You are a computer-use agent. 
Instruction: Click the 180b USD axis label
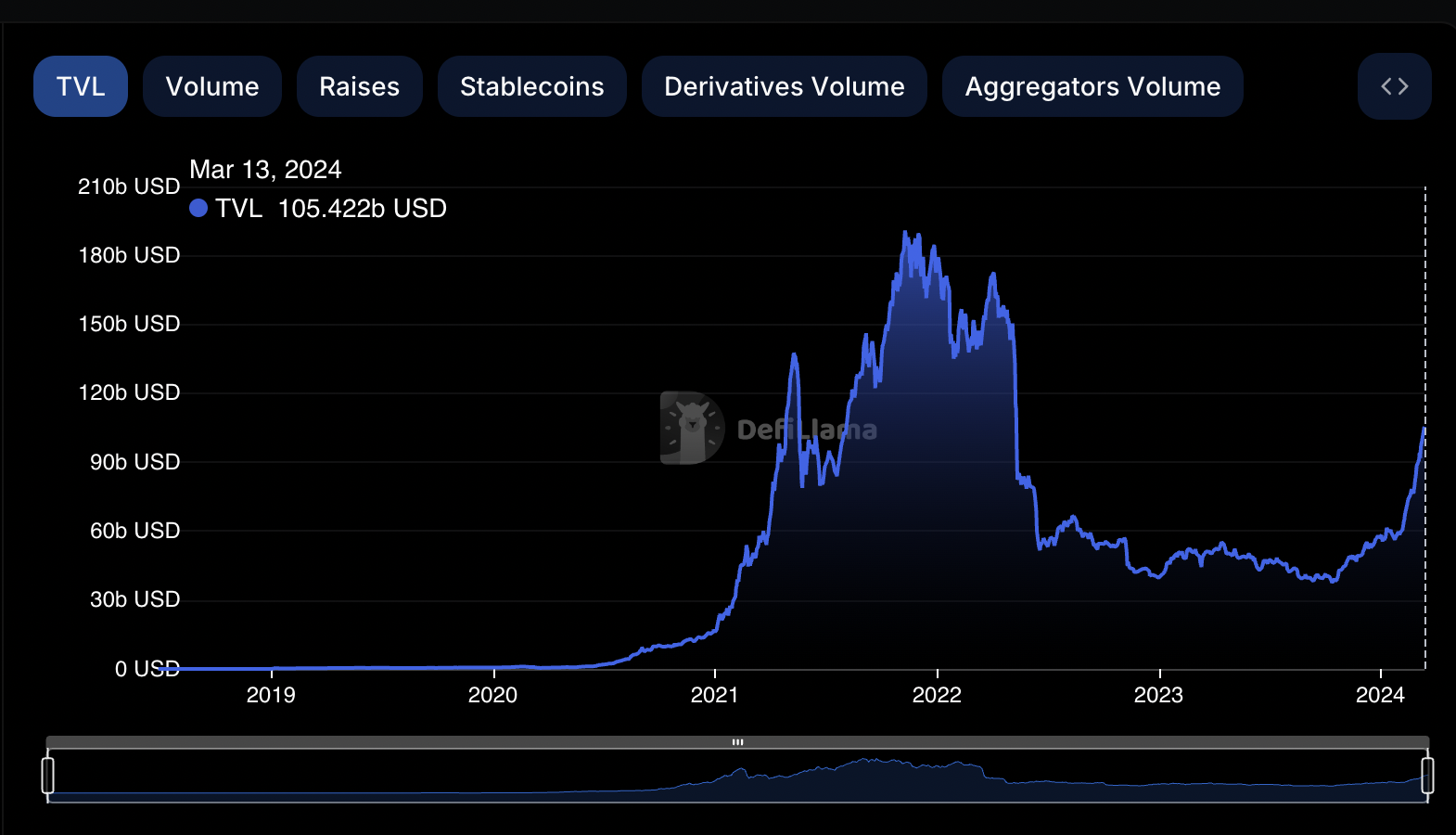(129, 255)
